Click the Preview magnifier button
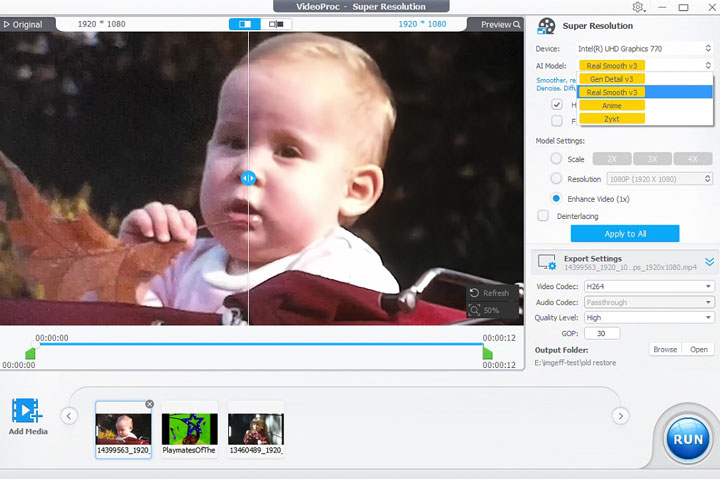The height and width of the screenshot is (479, 720). 501,24
